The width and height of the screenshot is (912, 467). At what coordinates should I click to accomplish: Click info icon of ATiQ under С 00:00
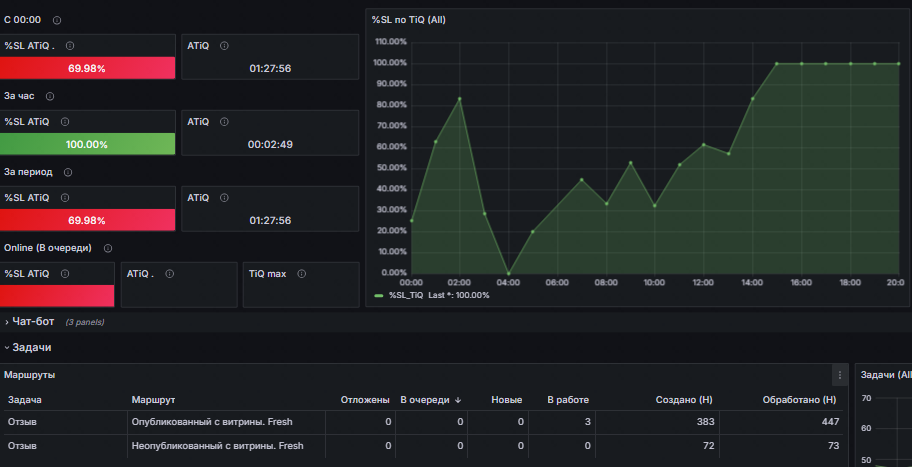224,46
